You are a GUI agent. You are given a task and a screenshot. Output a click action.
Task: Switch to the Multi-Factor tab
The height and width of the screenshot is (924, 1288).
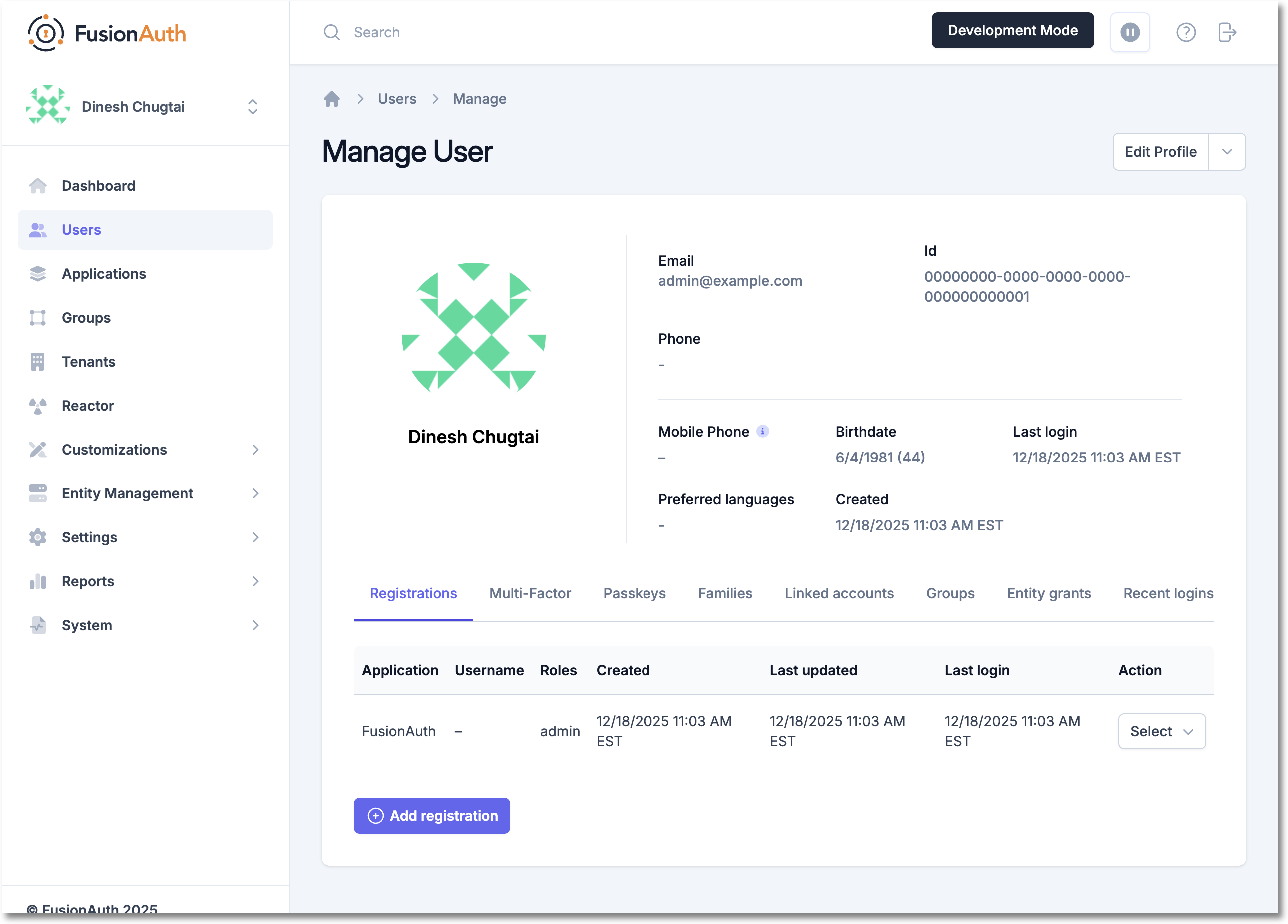[x=529, y=593]
